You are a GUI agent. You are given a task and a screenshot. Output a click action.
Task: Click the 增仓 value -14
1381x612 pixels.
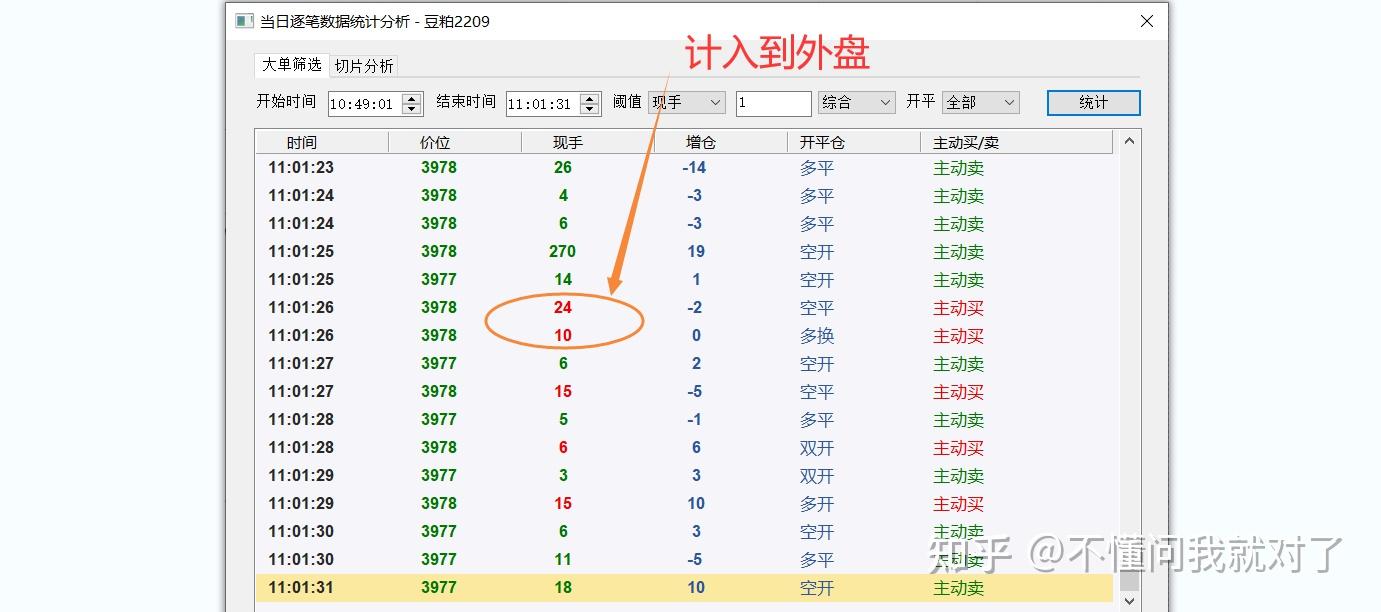694,167
